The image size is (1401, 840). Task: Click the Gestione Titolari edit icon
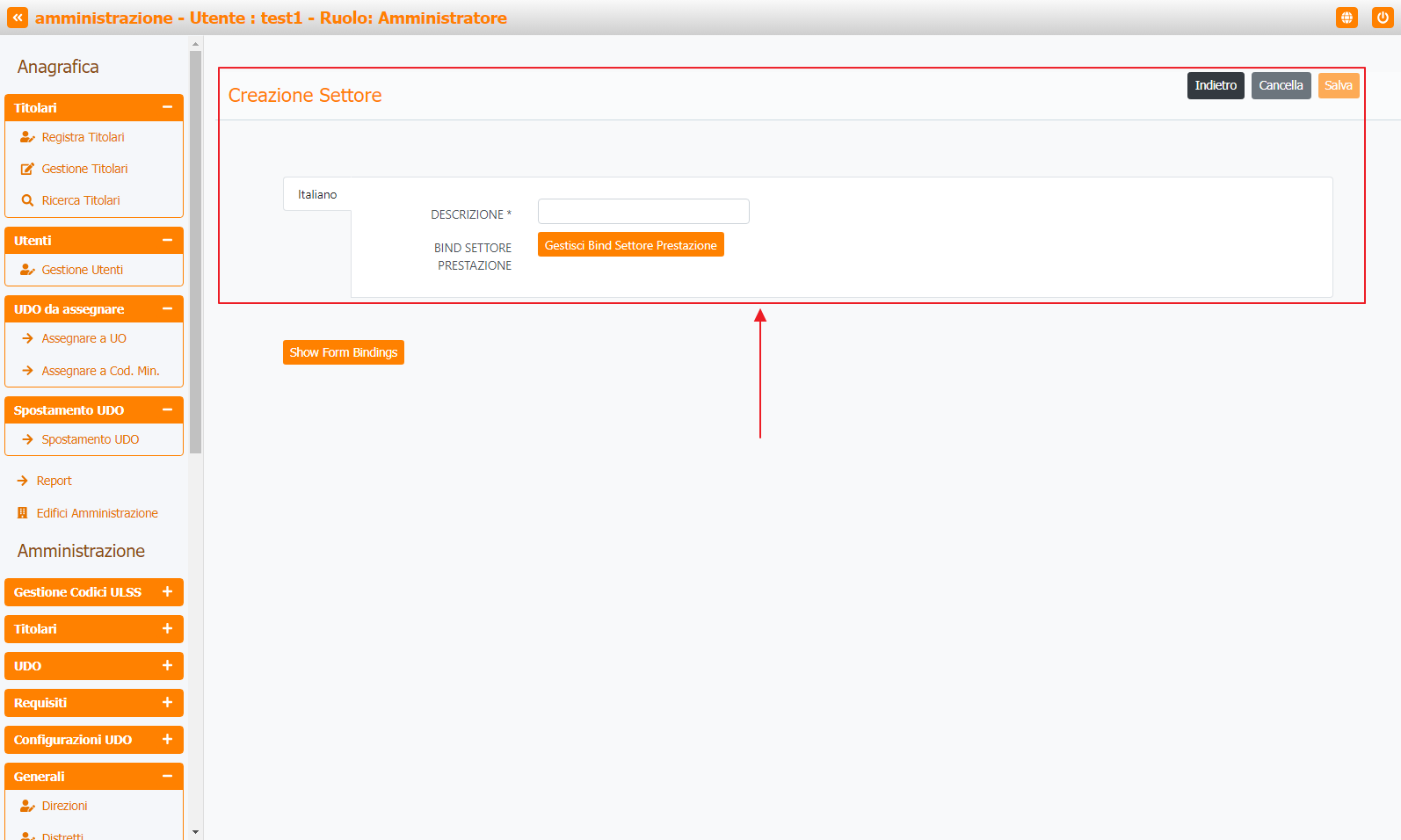coord(27,169)
